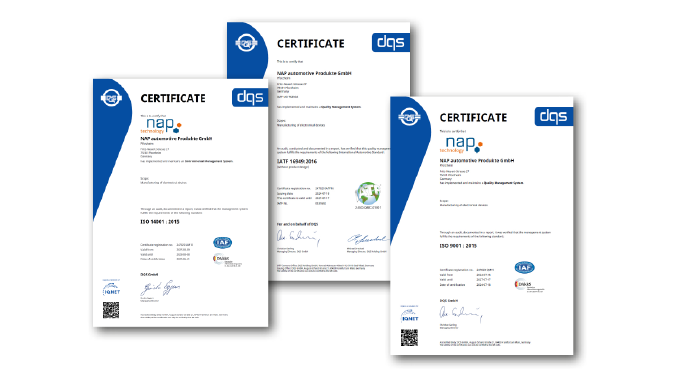This screenshot has height=379, width=675.
Task: Click the IAF logo on ISO 14001 certificate
Action: tap(223, 242)
